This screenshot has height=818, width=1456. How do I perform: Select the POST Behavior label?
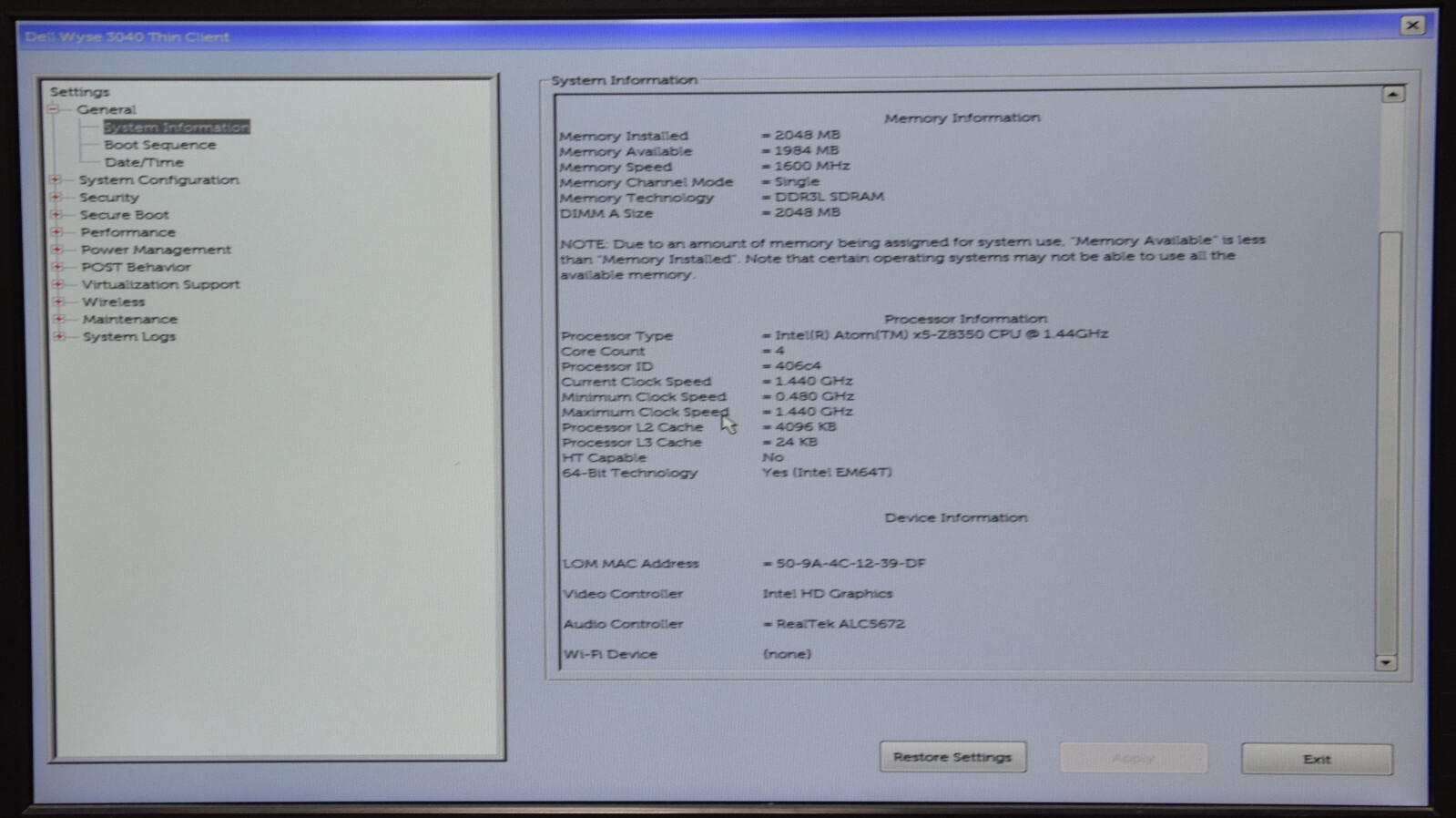(x=136, y=267)
